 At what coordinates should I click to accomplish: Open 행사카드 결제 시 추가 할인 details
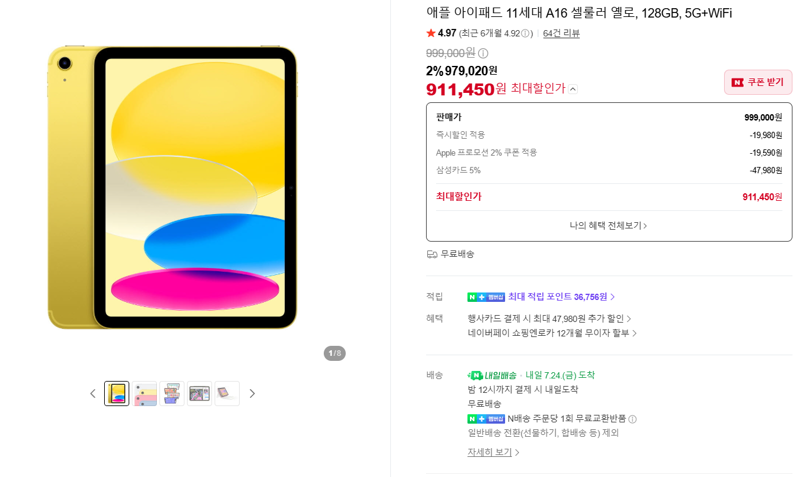pos(549,319)
